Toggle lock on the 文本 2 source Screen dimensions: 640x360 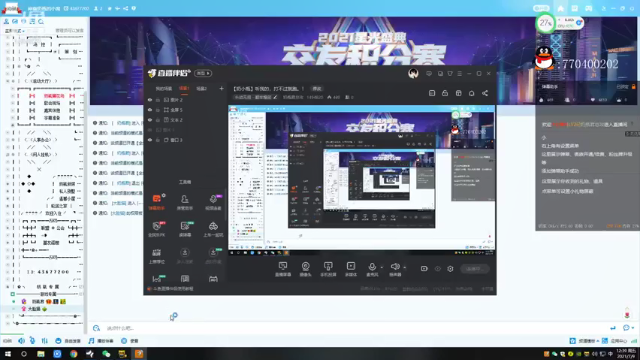click(158, 120)
